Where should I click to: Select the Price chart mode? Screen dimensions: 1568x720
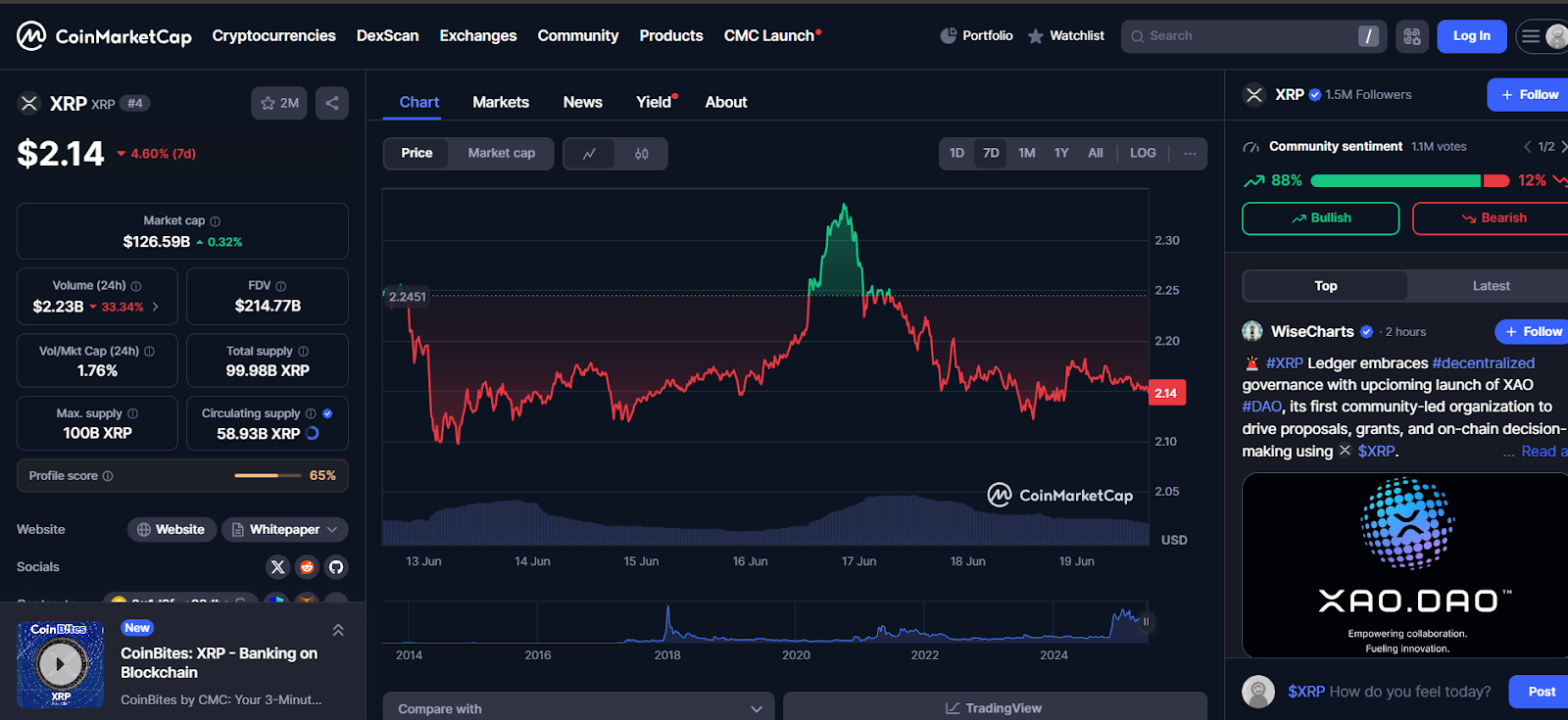(x=416, y=153)
